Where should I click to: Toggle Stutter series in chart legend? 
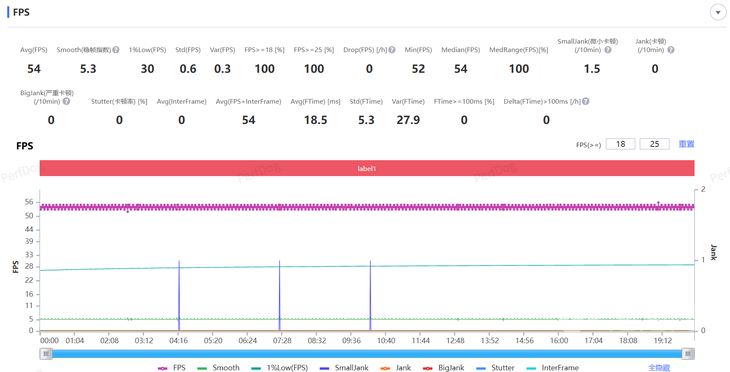point(495,368)
